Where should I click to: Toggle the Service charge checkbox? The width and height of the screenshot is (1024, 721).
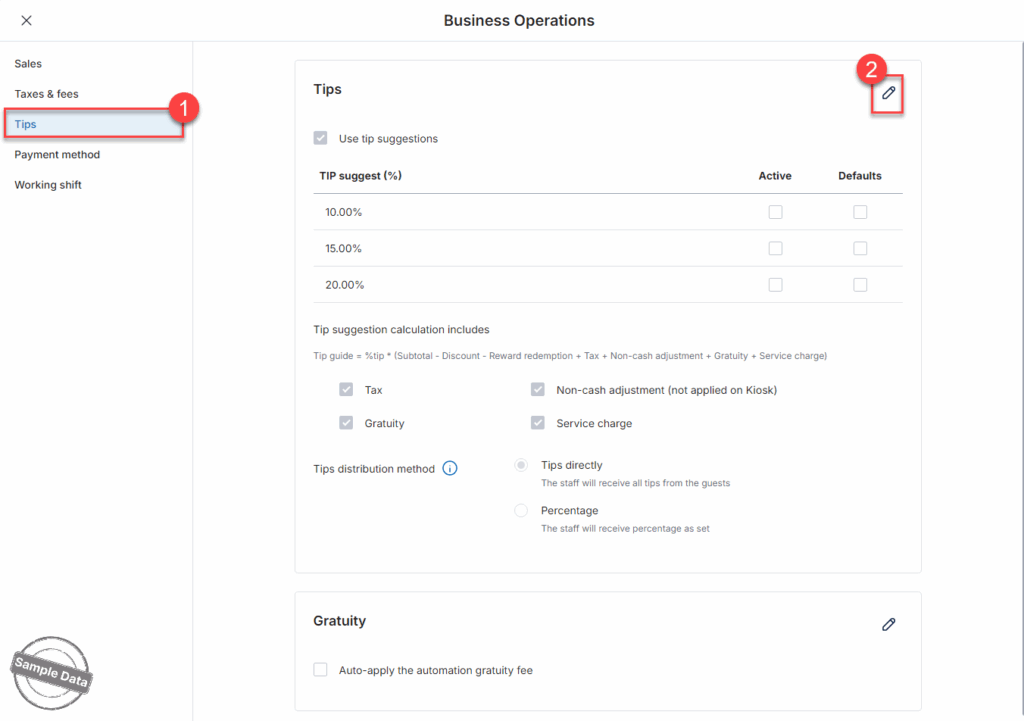[x=538, y=423]
